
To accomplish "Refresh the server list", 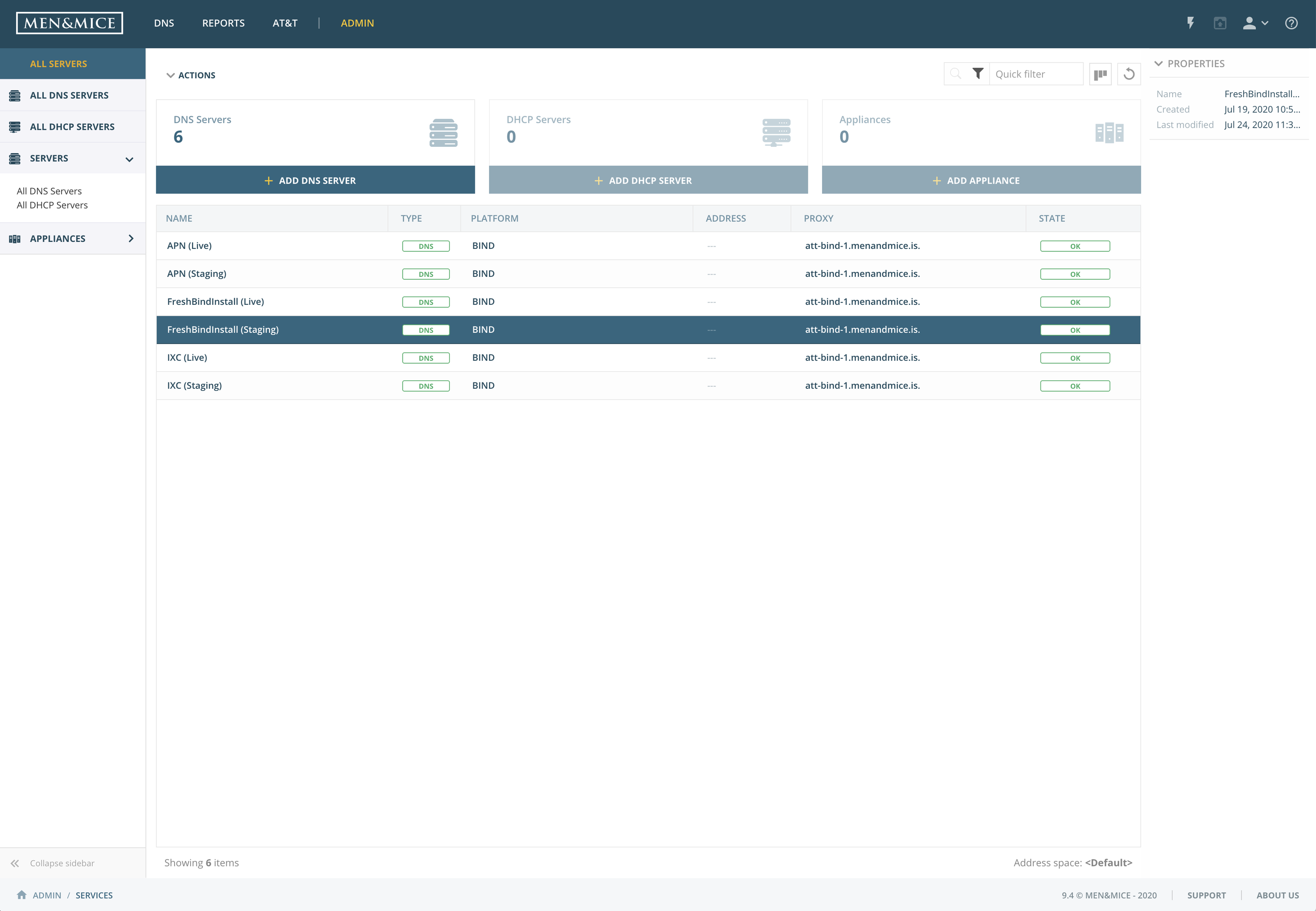I will pos(1129,74).
